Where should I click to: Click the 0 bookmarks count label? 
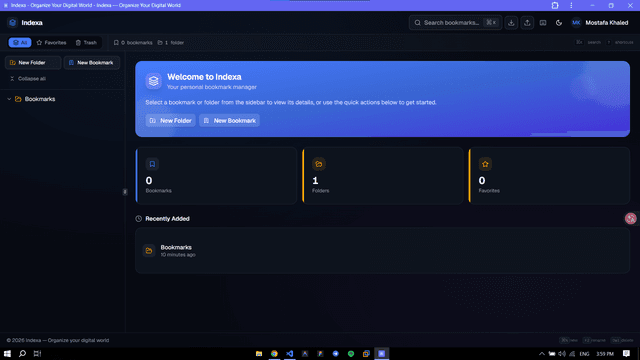pos(133,42)
